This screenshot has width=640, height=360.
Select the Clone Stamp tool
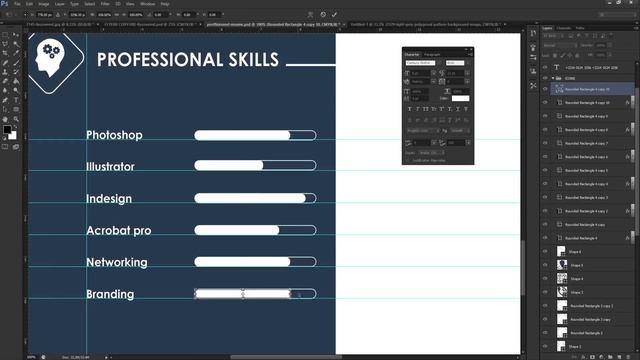pos(5,72)
